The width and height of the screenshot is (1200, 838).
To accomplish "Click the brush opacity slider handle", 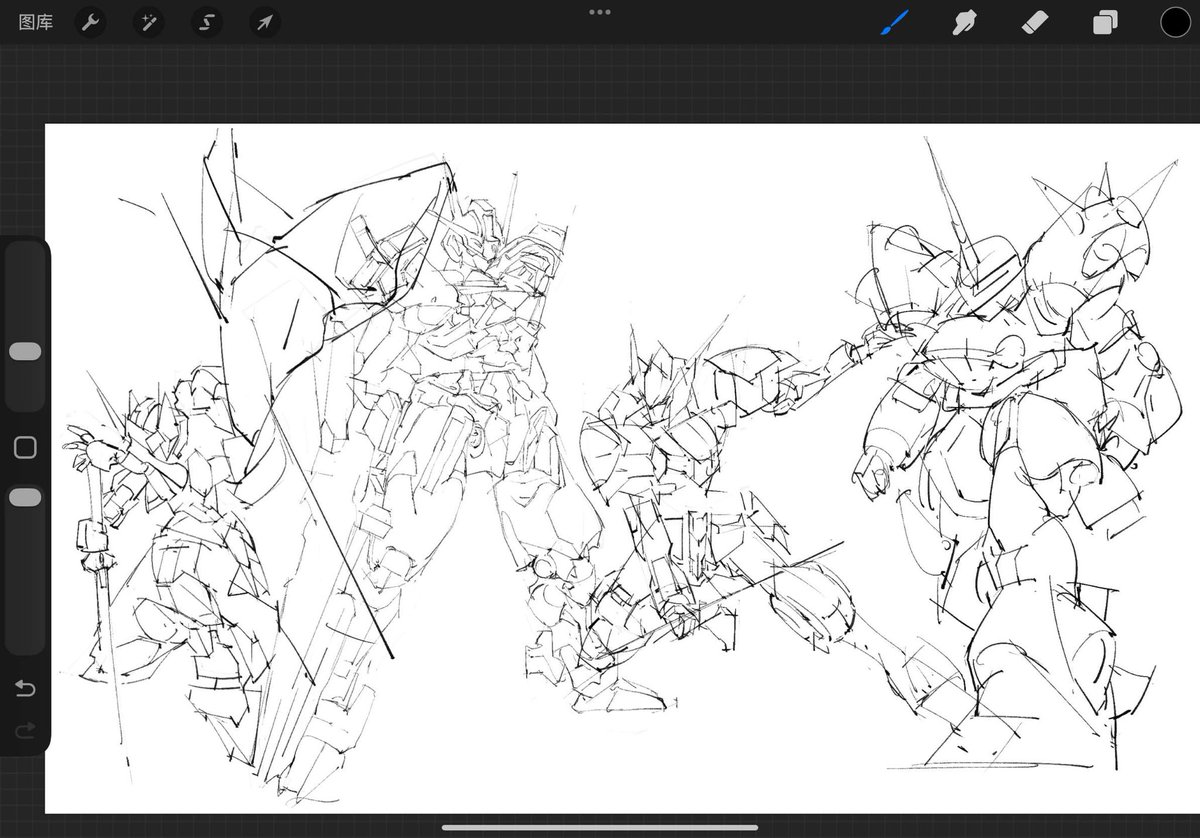I will (25, 497).
